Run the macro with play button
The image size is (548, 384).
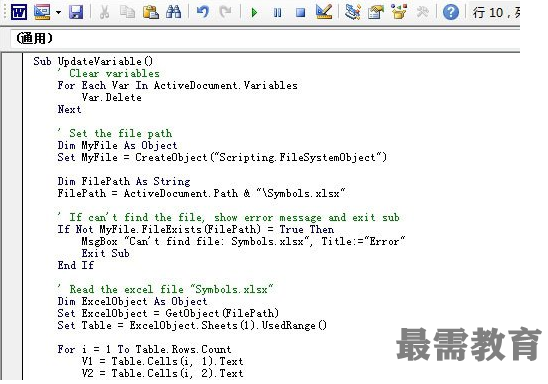[x=254, y=13]
